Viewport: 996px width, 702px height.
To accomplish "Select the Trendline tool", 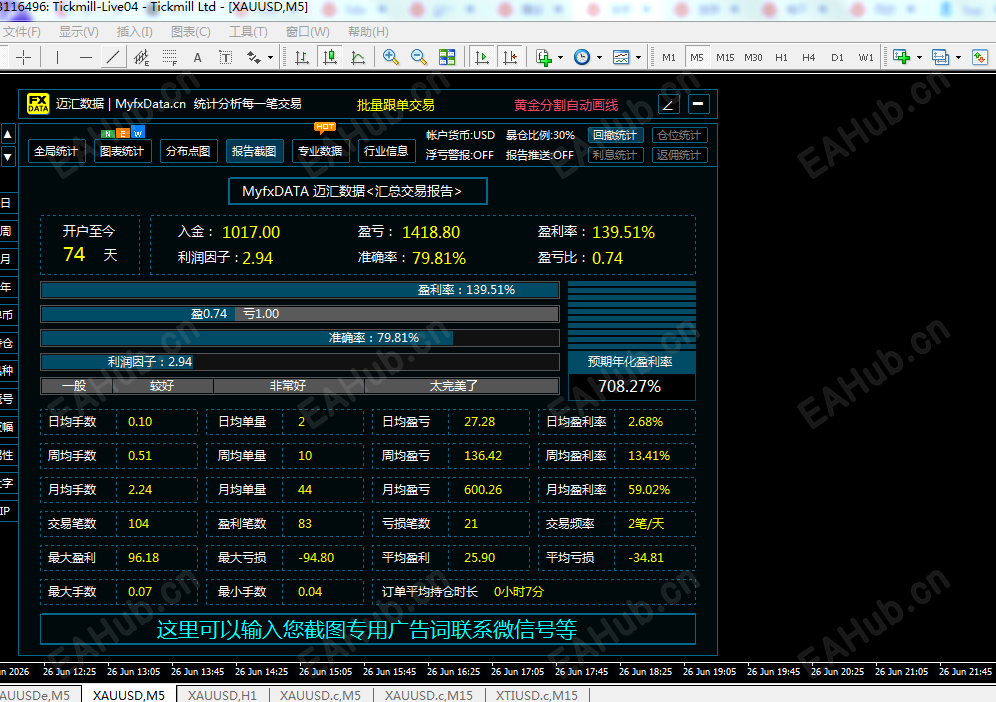I will tap(113, 58).
